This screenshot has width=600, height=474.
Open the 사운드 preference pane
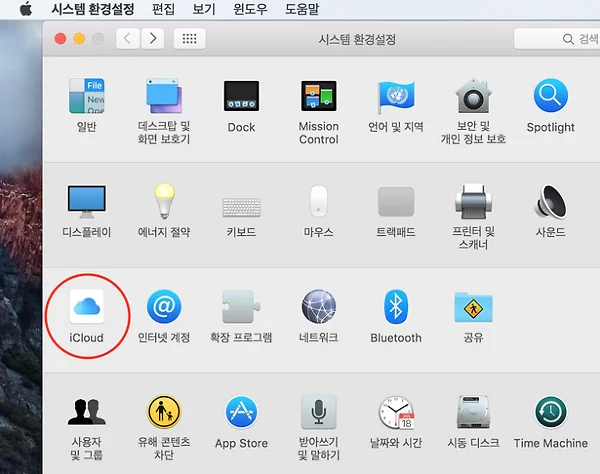click(x=550, y=211)
